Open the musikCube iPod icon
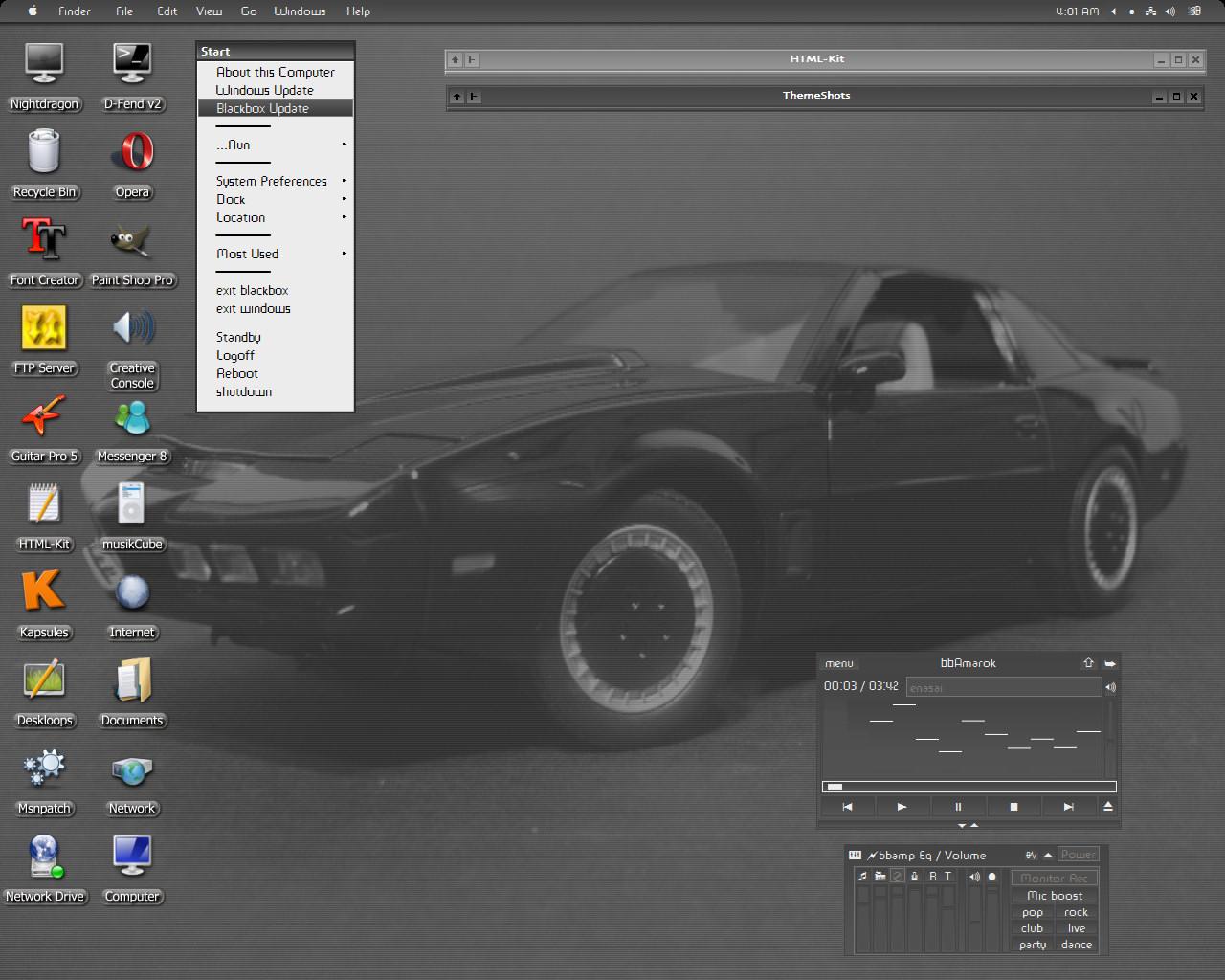 [x=132, y=505]
